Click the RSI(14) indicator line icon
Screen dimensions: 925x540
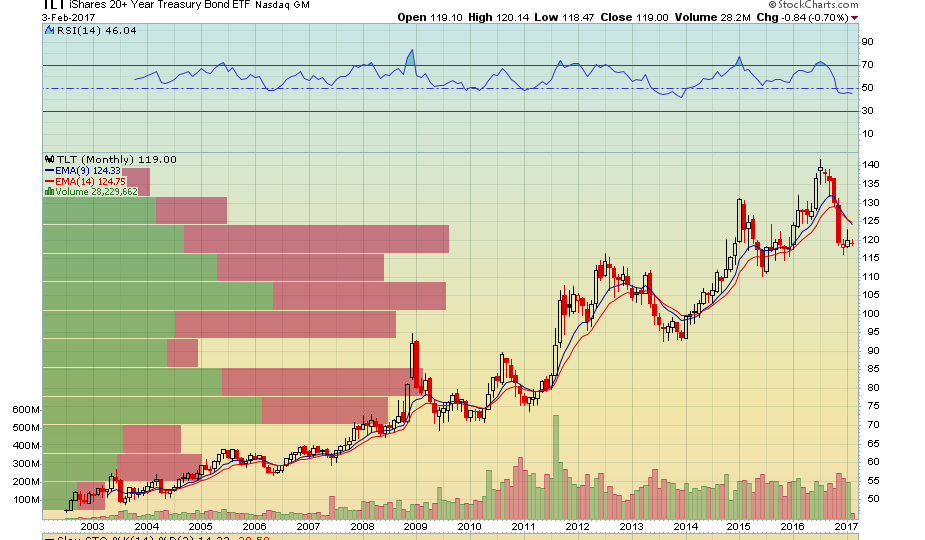point(50,30)
